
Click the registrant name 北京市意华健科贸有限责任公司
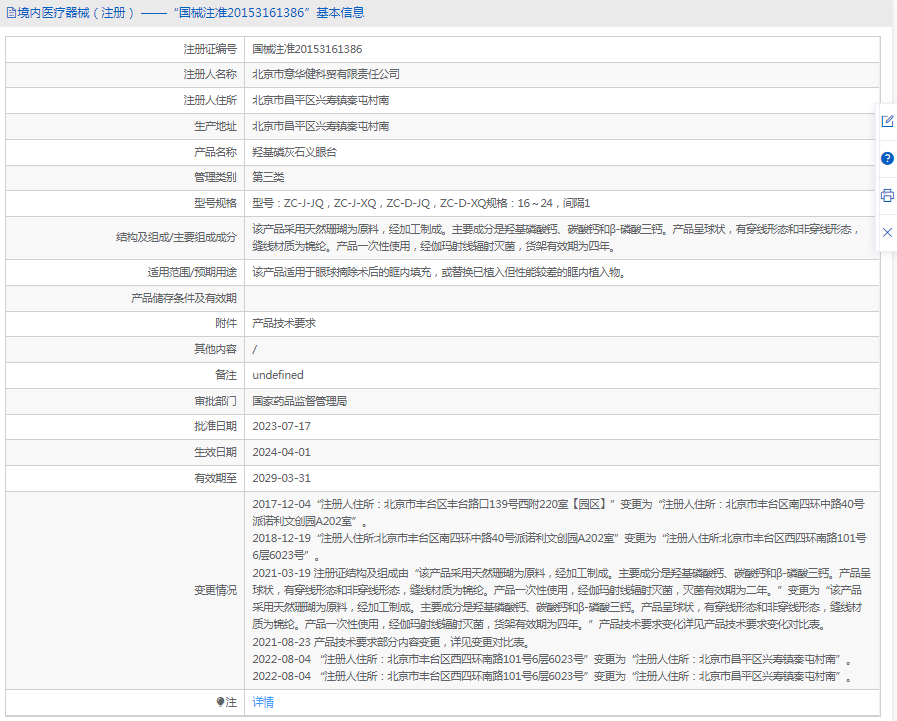(x=326, y=74)
